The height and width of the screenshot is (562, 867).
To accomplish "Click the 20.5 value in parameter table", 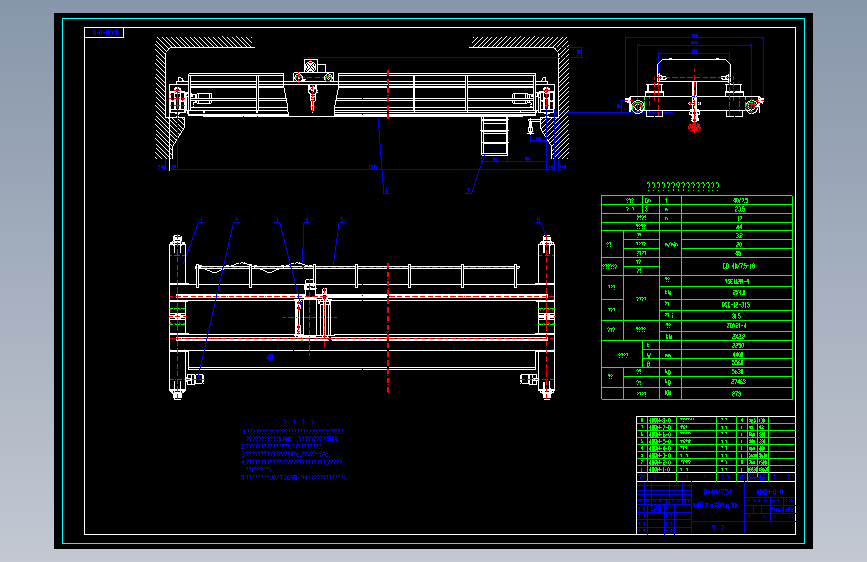I will [x=740, y=210].
